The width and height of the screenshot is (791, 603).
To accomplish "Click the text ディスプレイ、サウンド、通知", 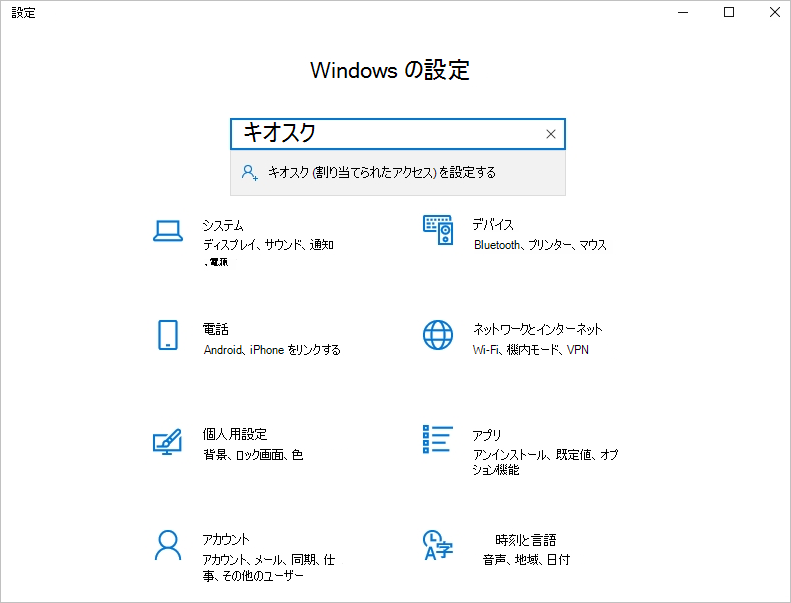I will pyautogui.click(x=268, y=245).
